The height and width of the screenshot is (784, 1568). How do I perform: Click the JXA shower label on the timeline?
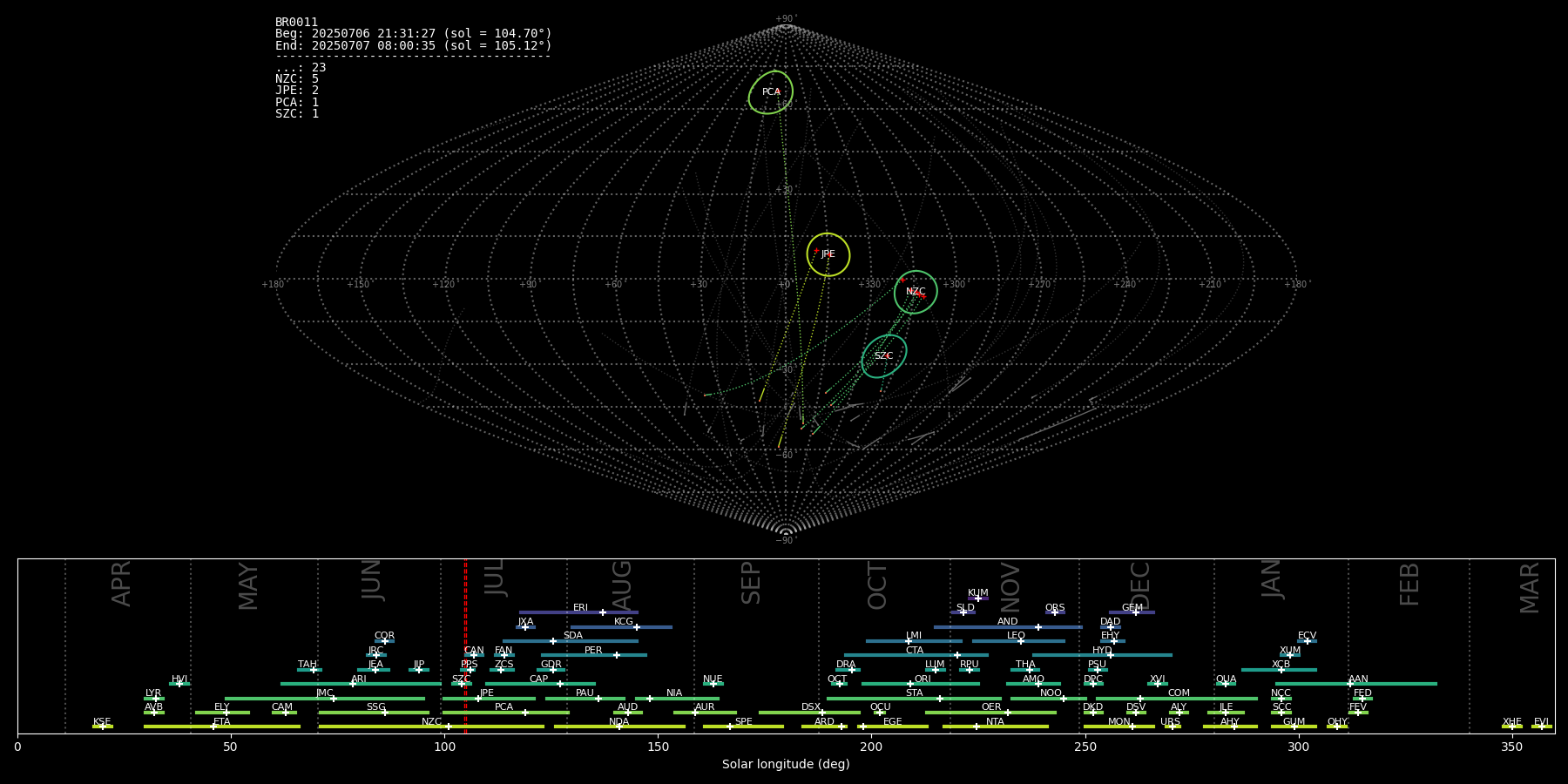click(x=525, y=622)
